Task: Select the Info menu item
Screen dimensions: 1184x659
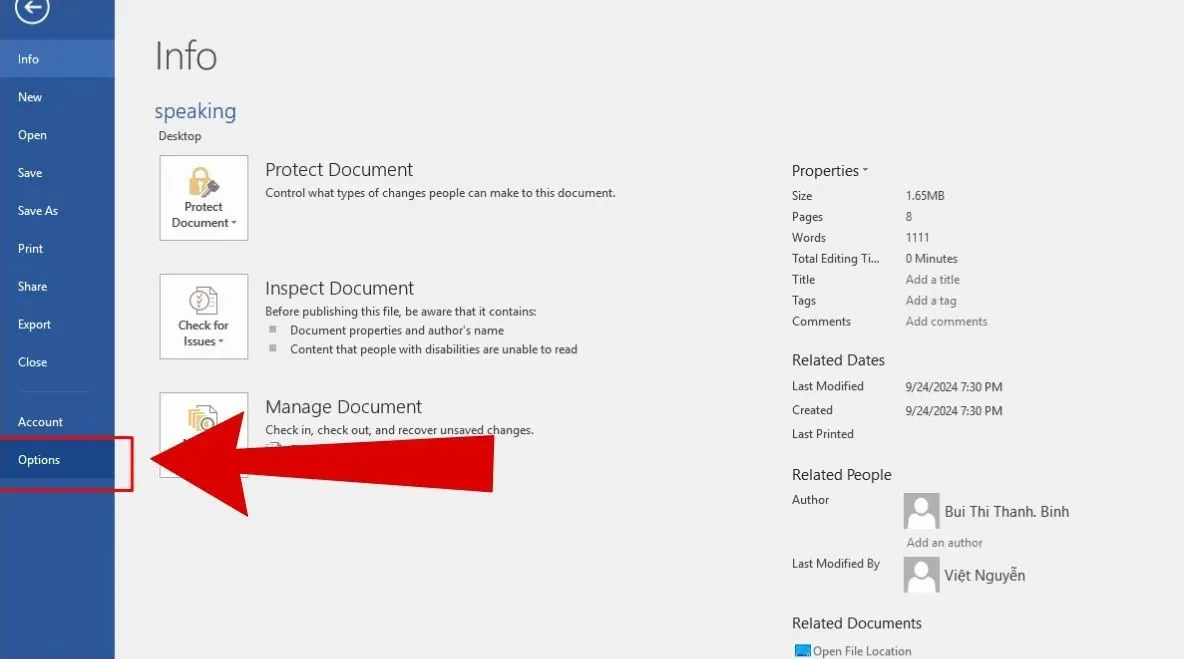Action: coord(57,59)
